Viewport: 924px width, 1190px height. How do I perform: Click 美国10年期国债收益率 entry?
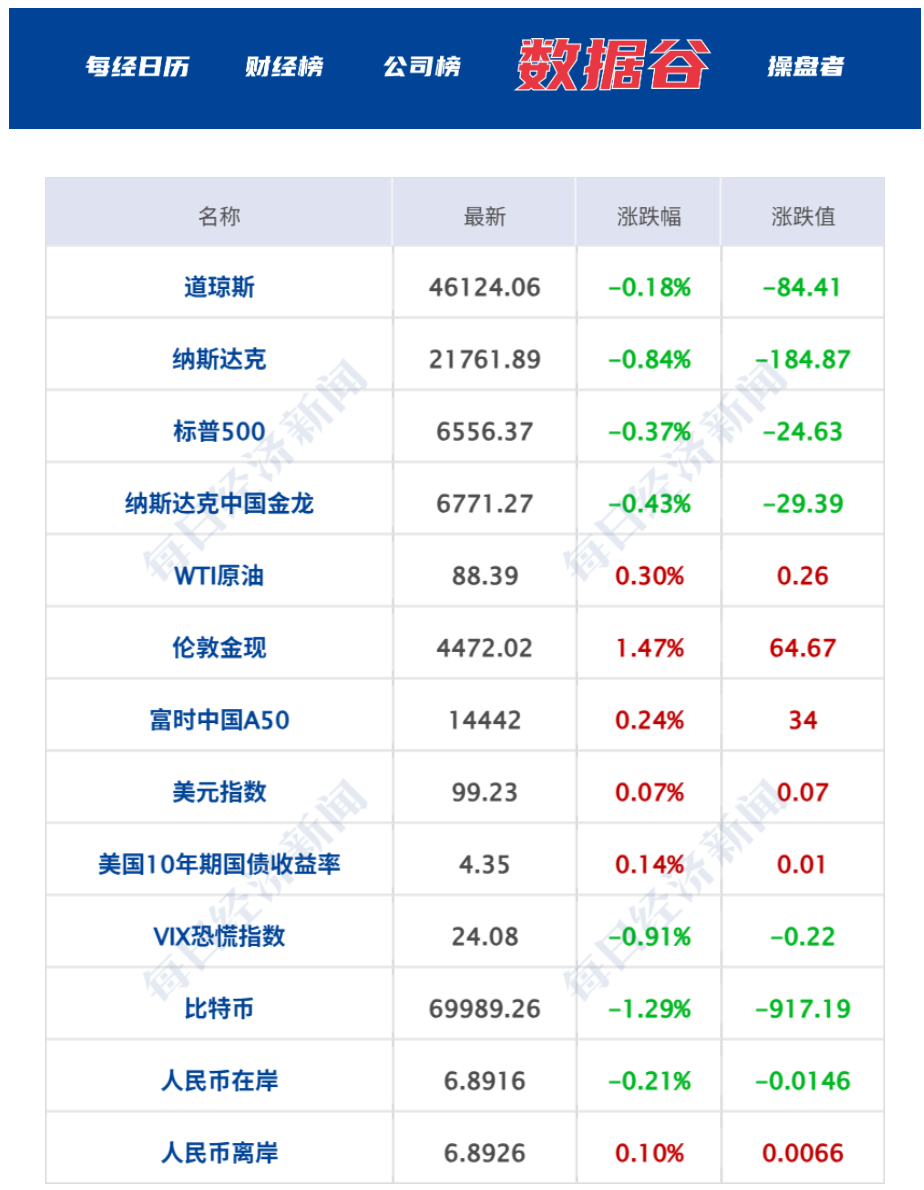(x=219, y=864)
